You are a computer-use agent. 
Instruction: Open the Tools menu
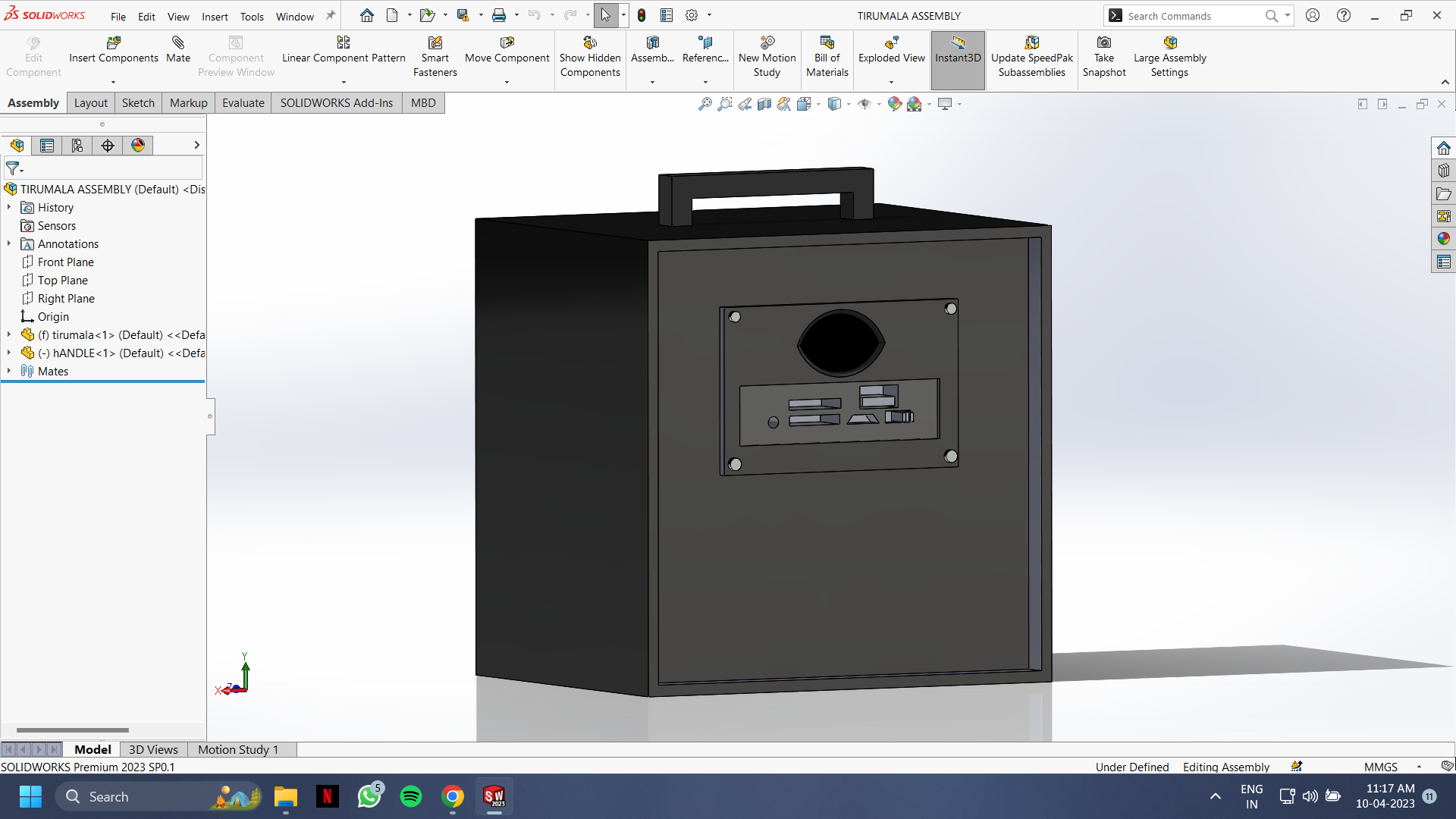point(252,16)
